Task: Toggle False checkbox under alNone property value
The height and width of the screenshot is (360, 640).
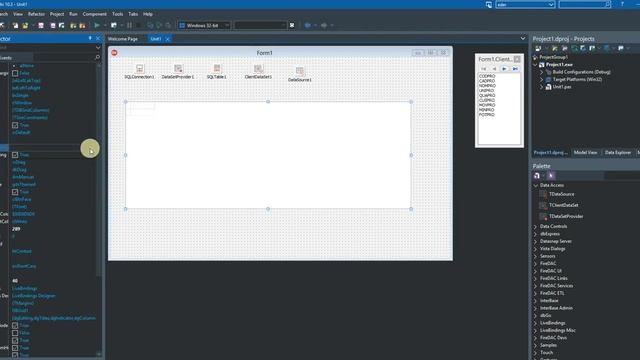Action: [x=15, y=73]
